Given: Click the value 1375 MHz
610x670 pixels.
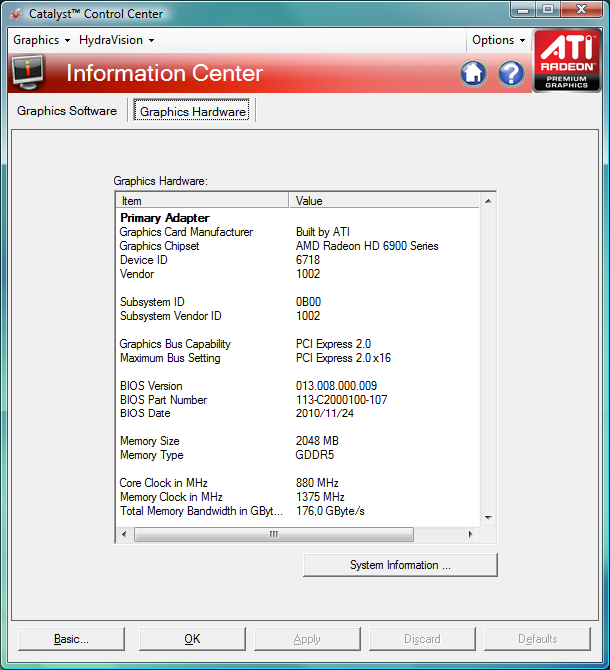Looking at the screenshot, I should coord(320,497).
